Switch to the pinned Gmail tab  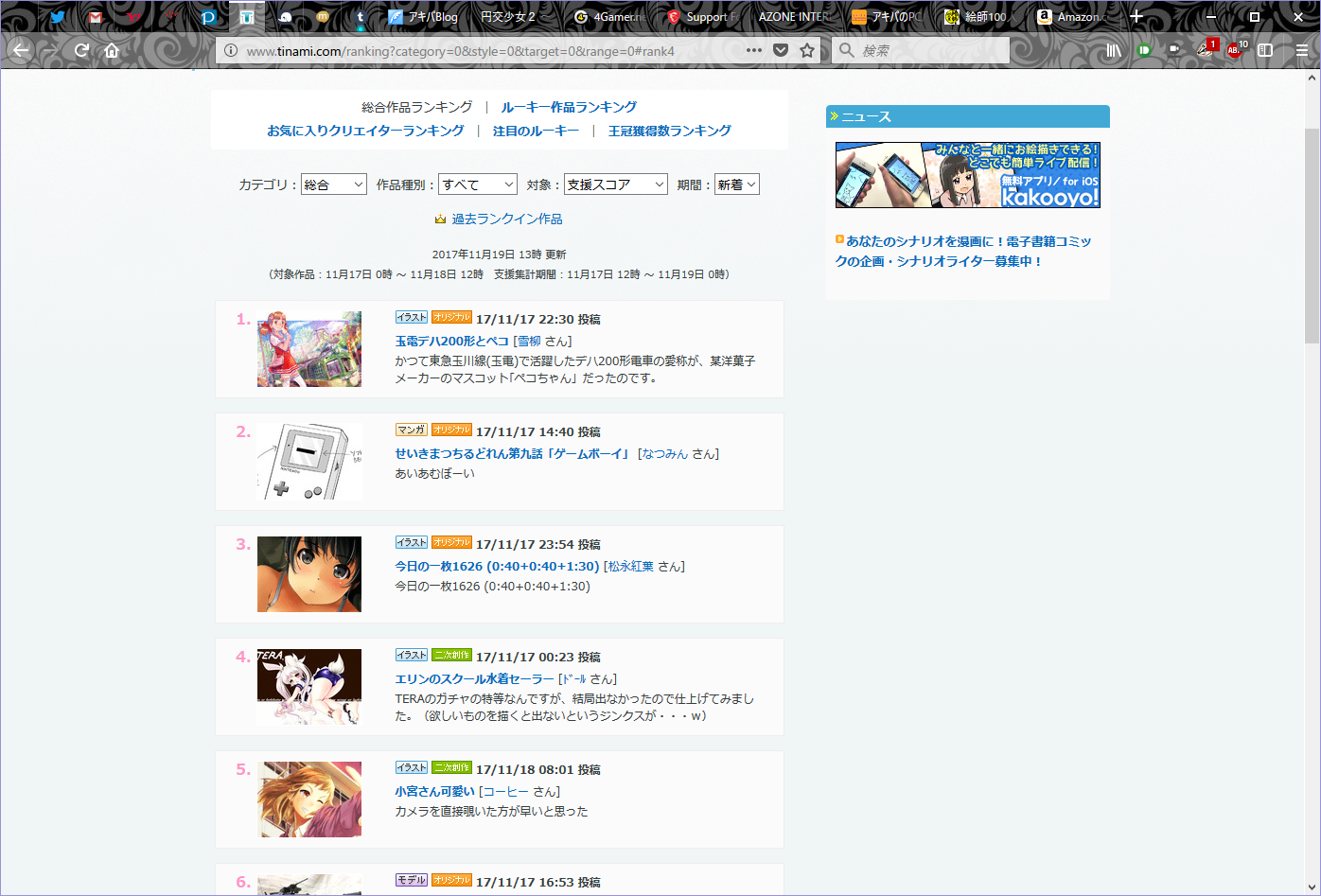click(x=95, y=16)
